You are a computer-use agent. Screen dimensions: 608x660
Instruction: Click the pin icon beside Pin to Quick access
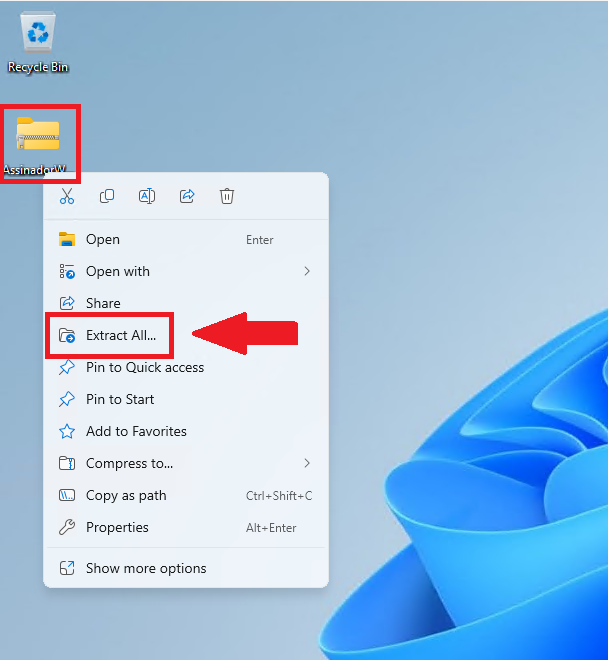(67, 367)
